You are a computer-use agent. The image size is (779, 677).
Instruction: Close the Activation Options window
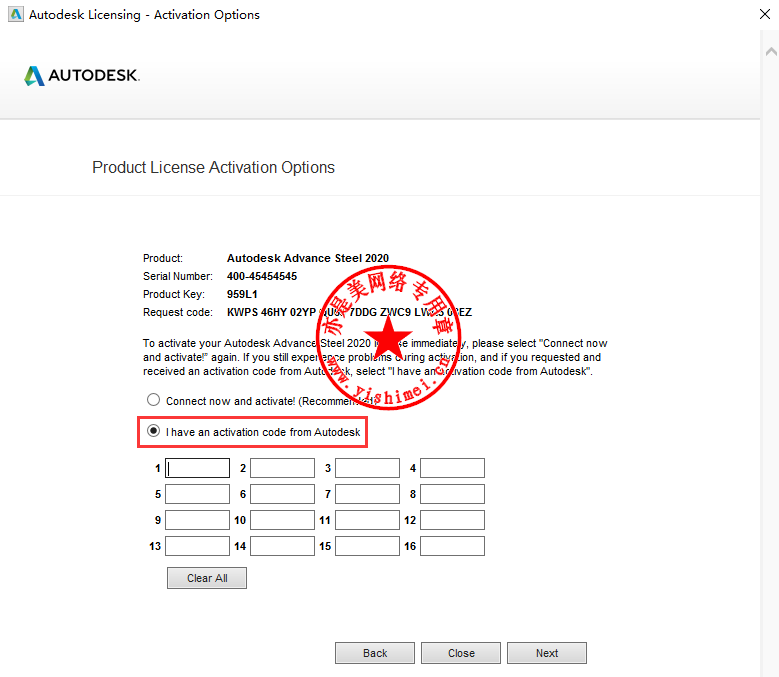[765, 14]
